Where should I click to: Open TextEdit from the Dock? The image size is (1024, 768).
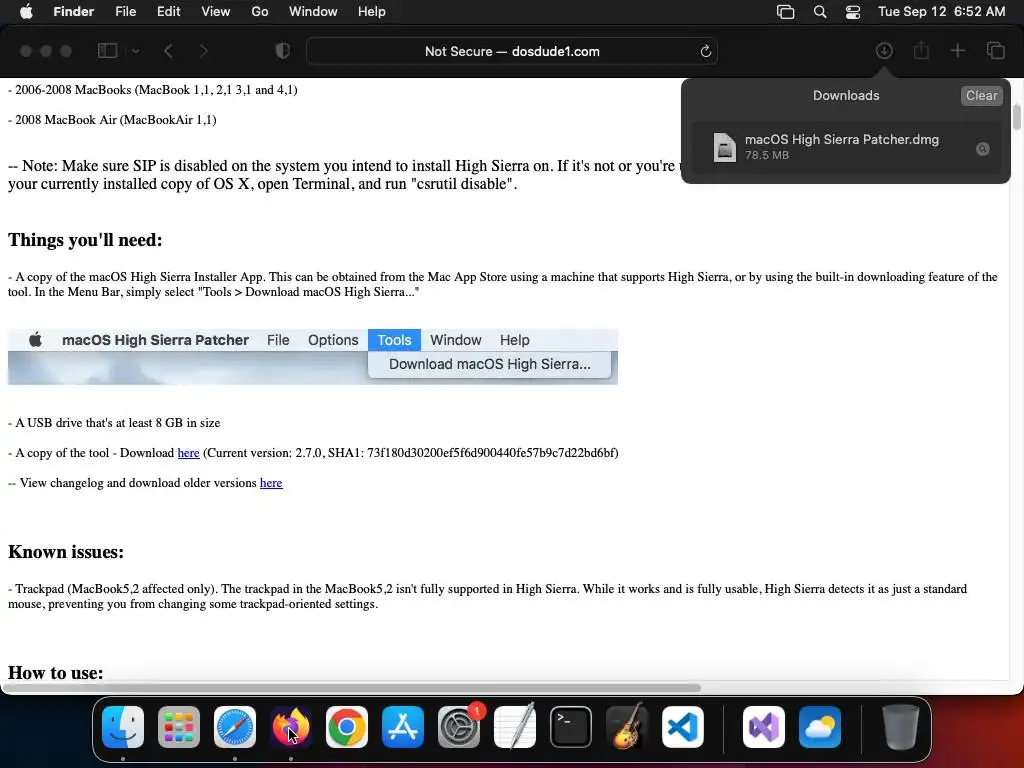pyautogui.click(x=515, y=727)
